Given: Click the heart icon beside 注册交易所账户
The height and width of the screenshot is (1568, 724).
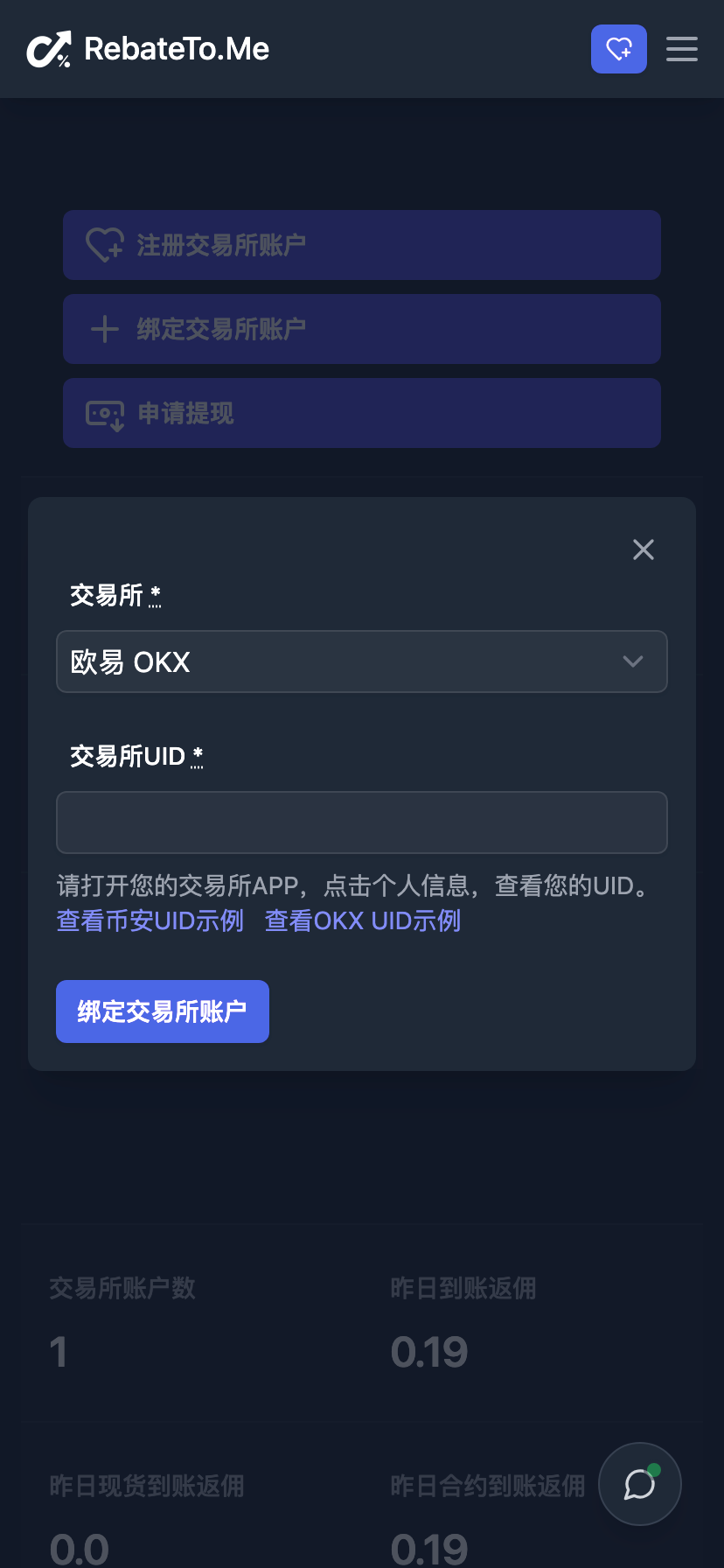Looking at the screenshot, I should tap(105, 245).
